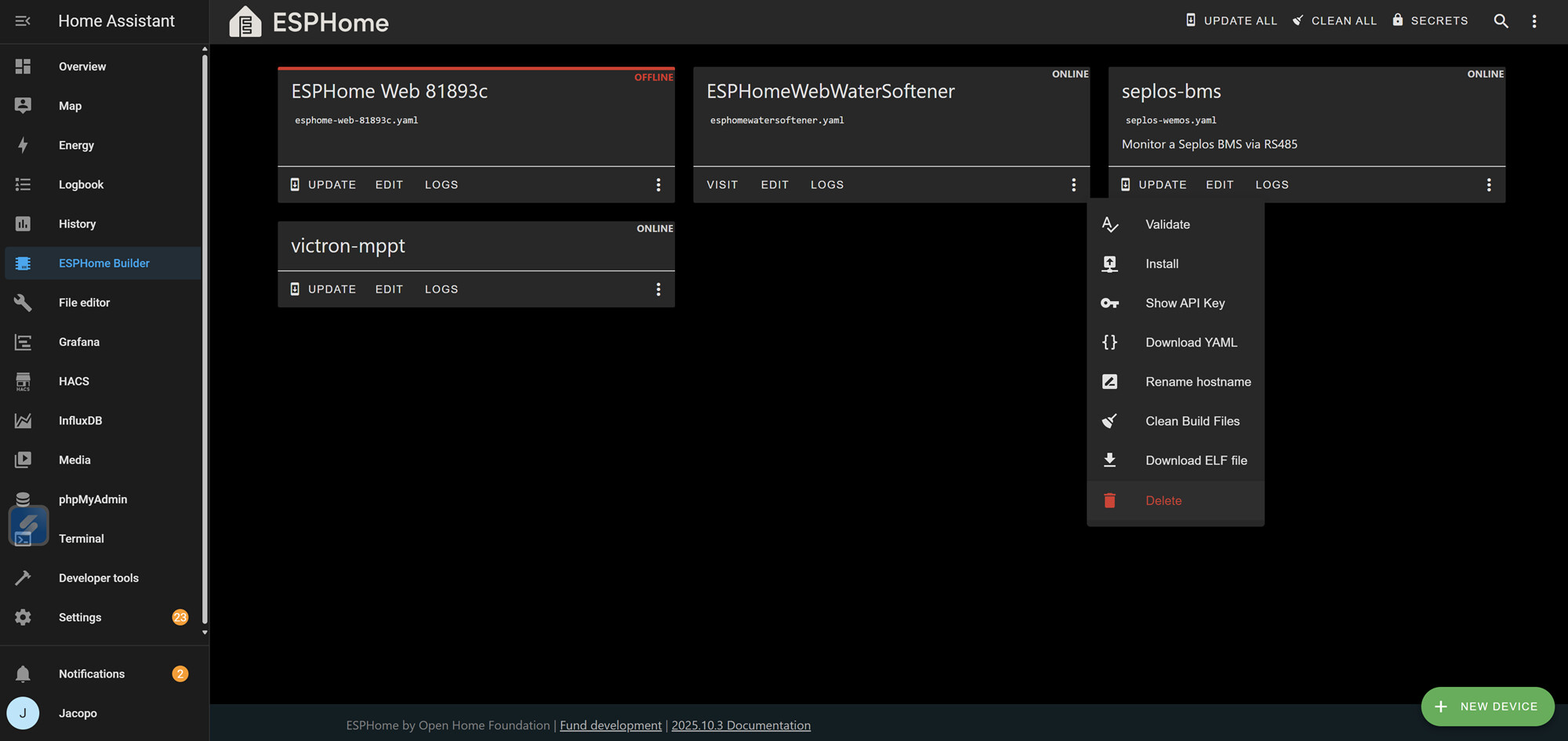Click the phpMyAdmin database icon

coord(23,499)
